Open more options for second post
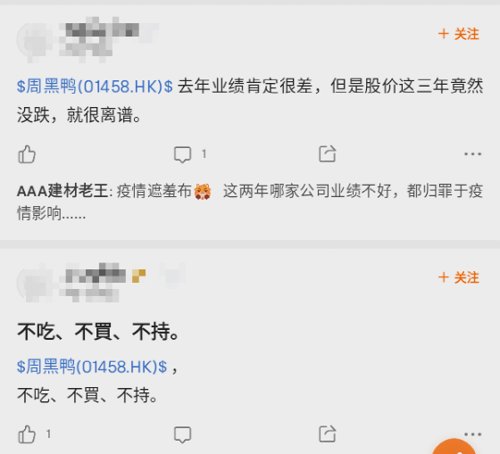500x454 pixels. click(x=473, y=434)
